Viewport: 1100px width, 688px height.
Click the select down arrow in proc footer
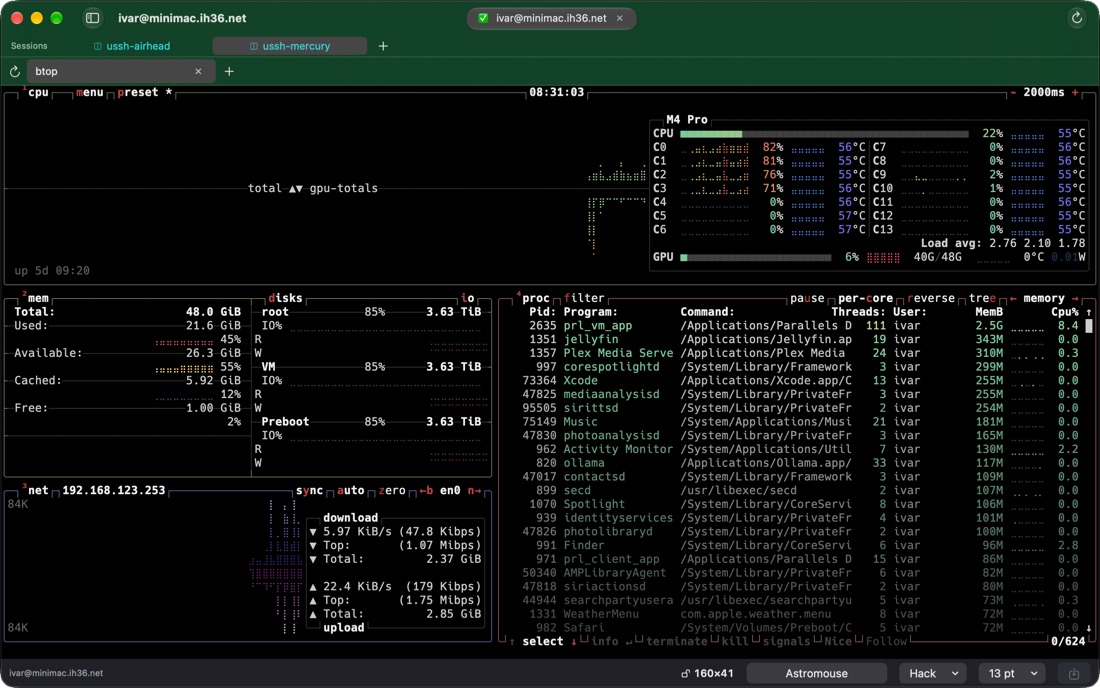(573, 642)
